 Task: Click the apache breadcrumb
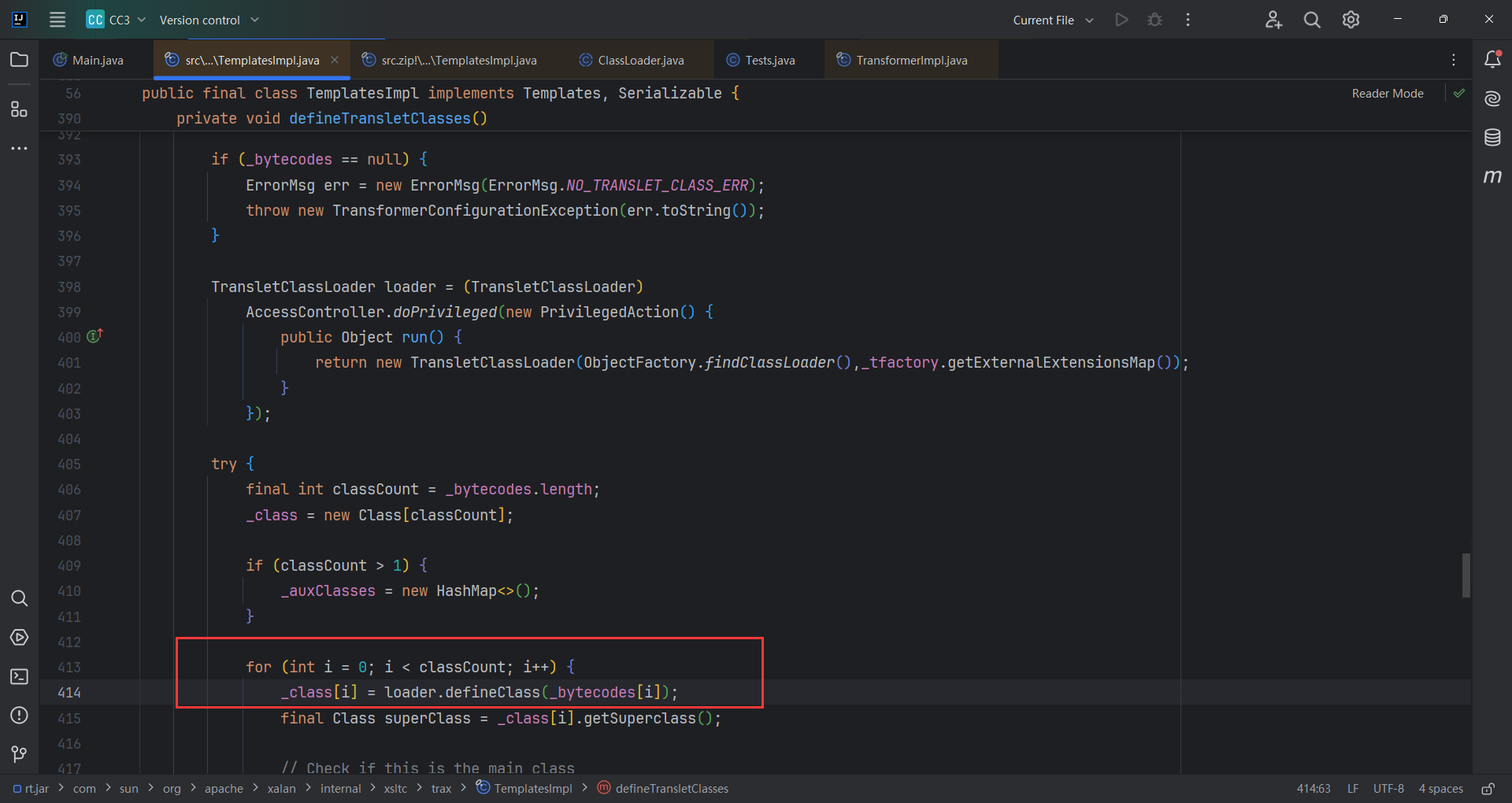[224, 788]
